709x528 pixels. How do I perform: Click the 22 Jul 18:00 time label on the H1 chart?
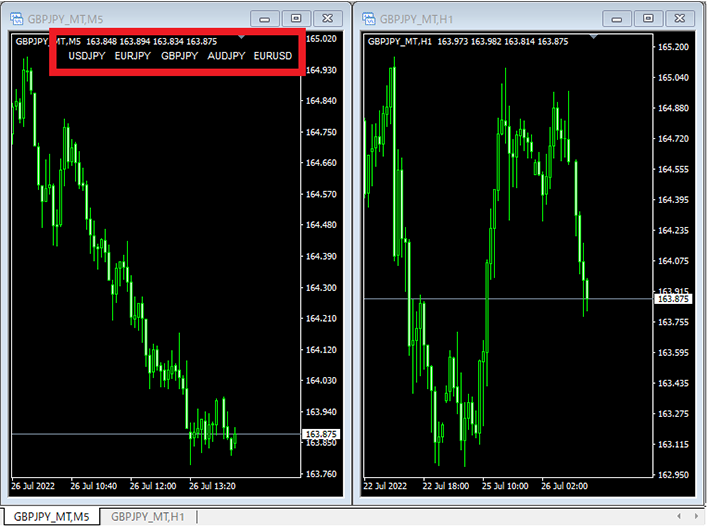pyautogui.click(x=446, y=486)
